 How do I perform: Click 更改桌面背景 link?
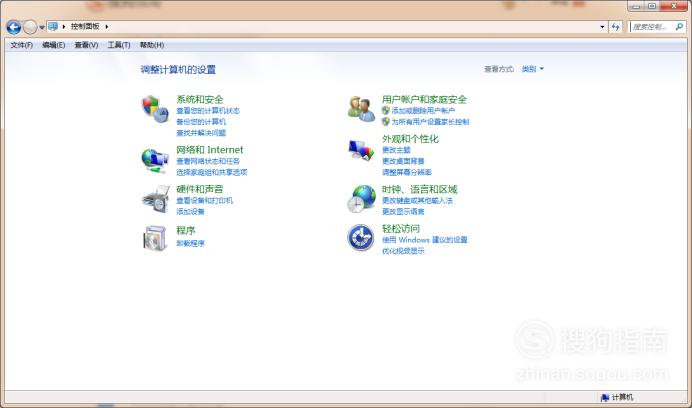[403, 161]
